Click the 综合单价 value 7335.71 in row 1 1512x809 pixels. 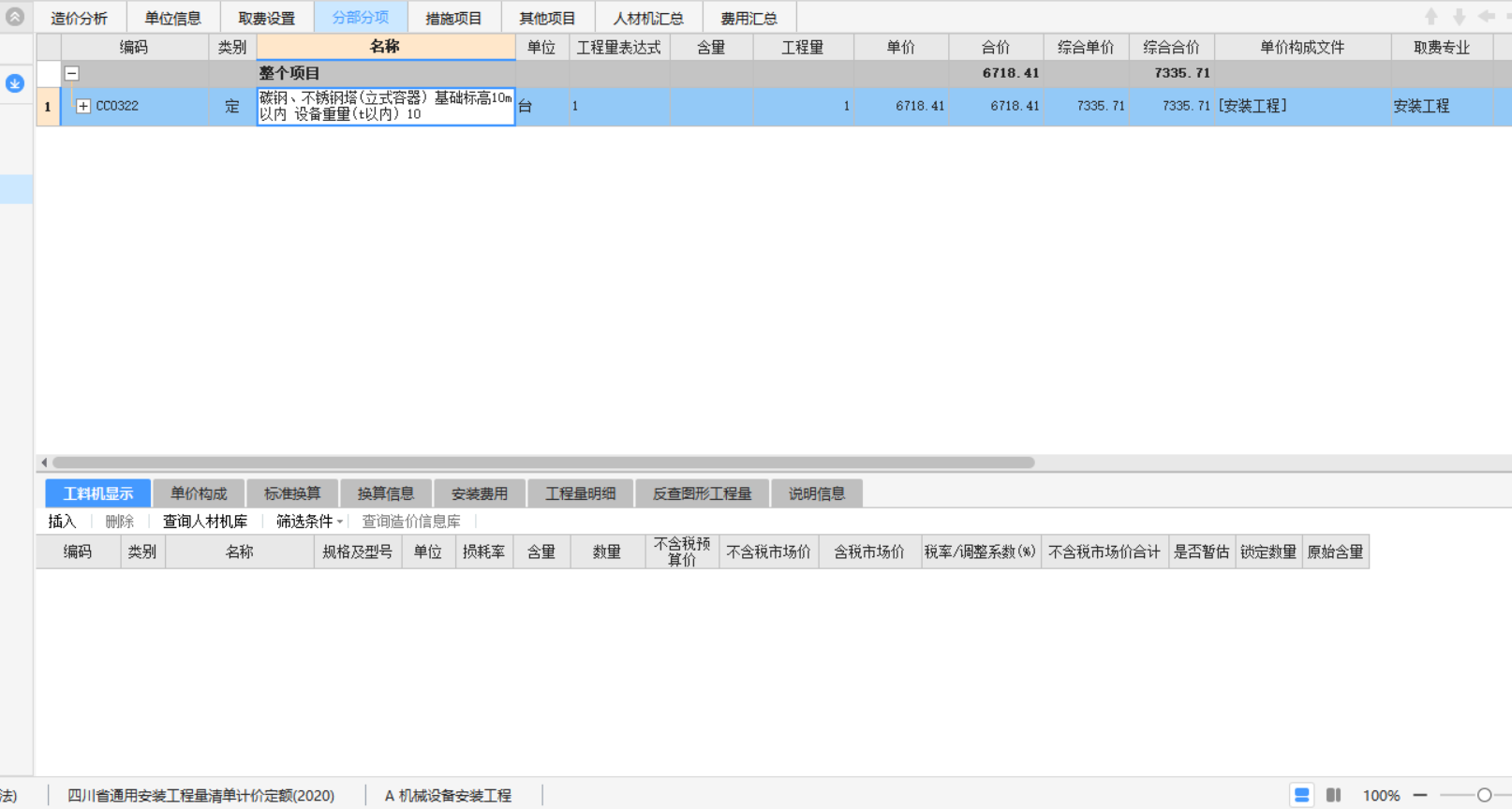coord(1087,107)
